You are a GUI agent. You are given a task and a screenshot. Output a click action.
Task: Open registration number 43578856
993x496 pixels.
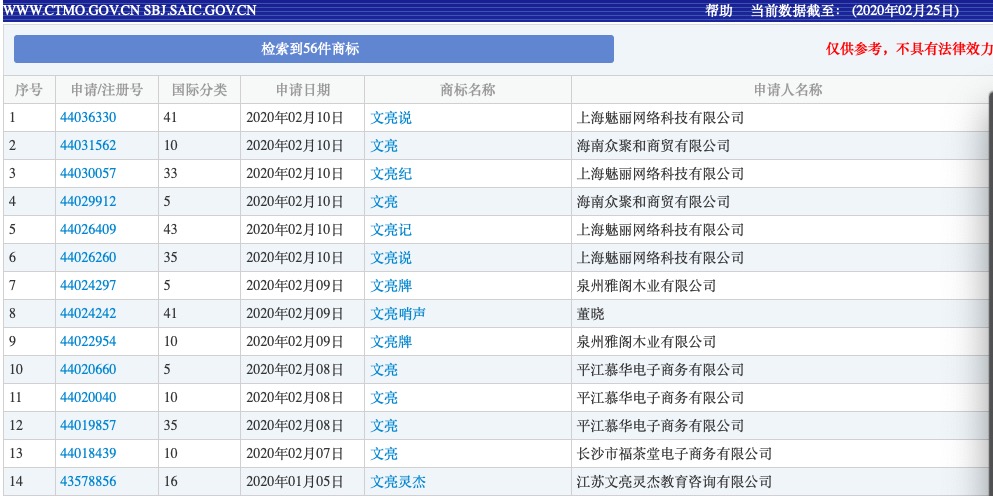click(88, 481)
